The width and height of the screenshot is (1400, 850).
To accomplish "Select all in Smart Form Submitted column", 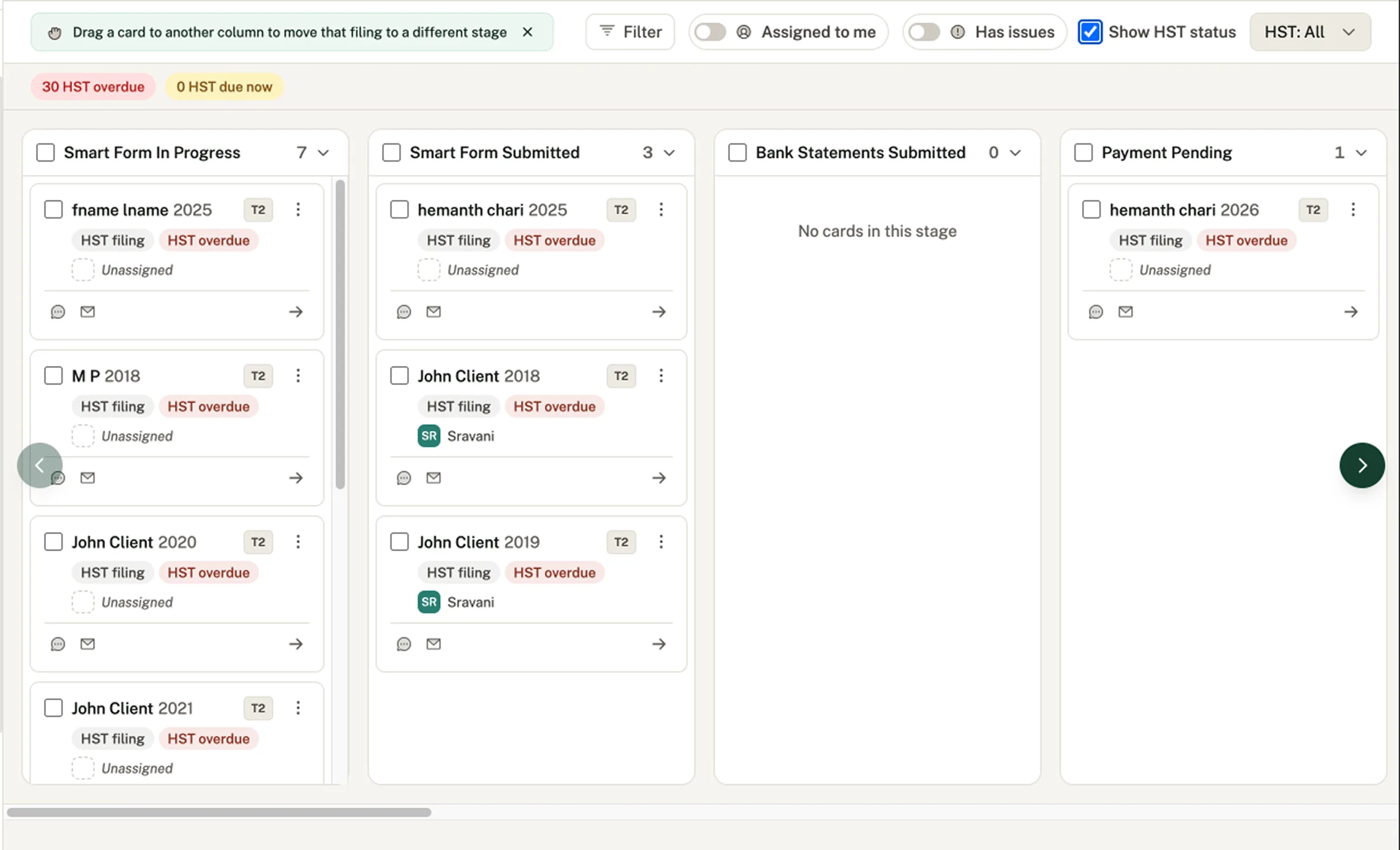I will (x=392, y=152).
